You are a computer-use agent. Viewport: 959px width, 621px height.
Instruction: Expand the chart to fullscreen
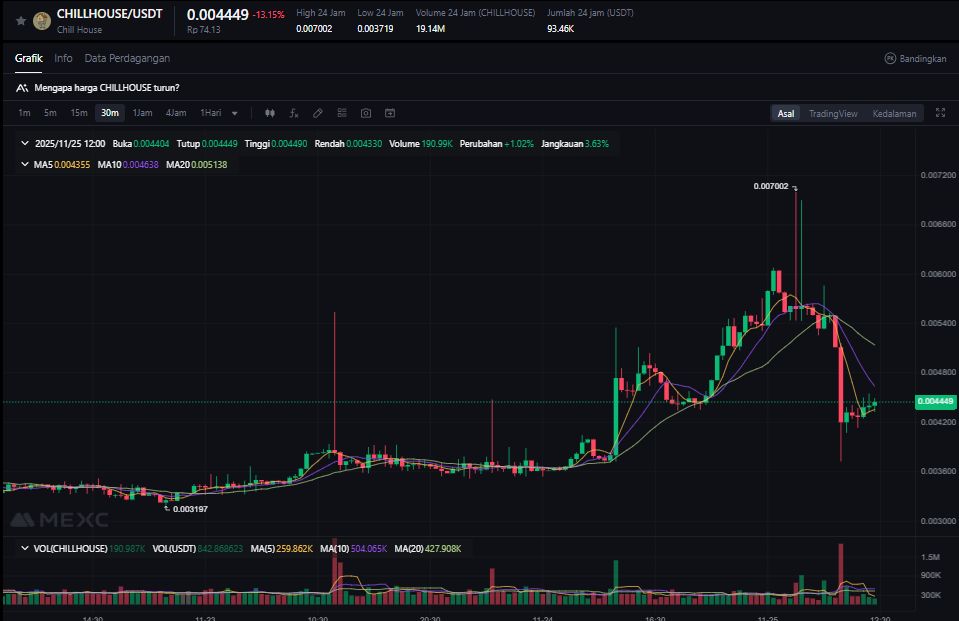pyautogui.click(x=939, y=113)
